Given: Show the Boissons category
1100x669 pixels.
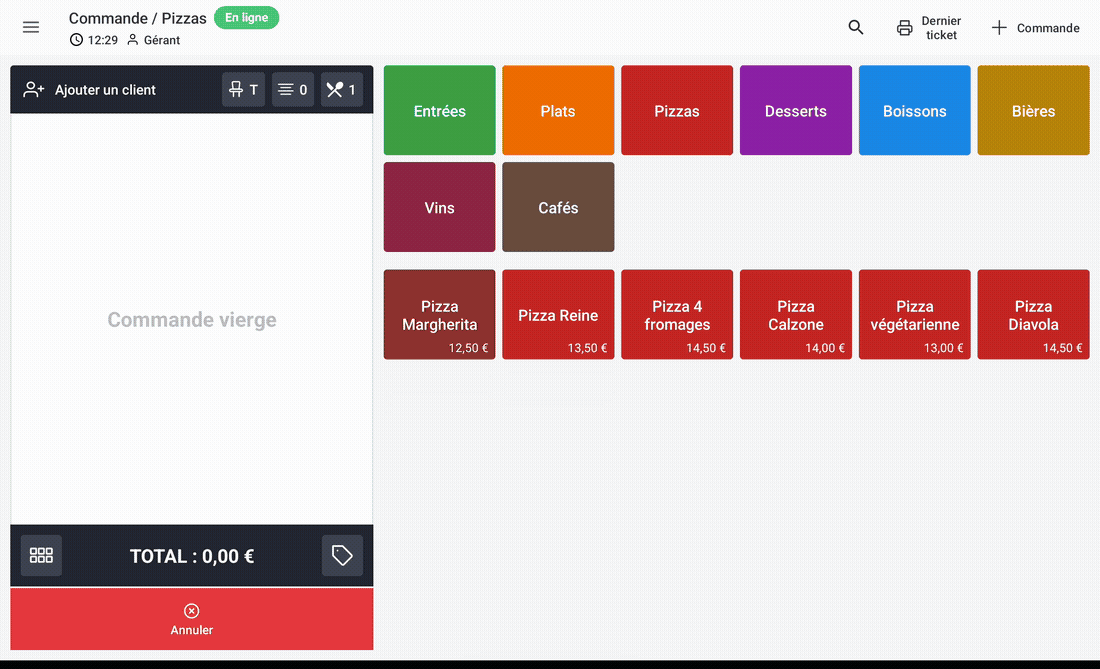Looking at the screenshot, I should point(915,110).
